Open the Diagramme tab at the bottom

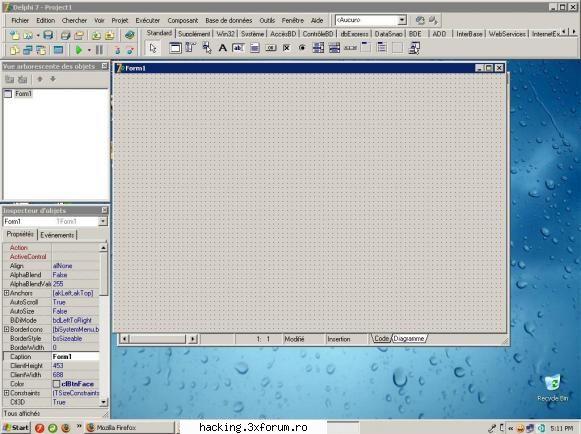pyautogui.click(x=409, y=338)
